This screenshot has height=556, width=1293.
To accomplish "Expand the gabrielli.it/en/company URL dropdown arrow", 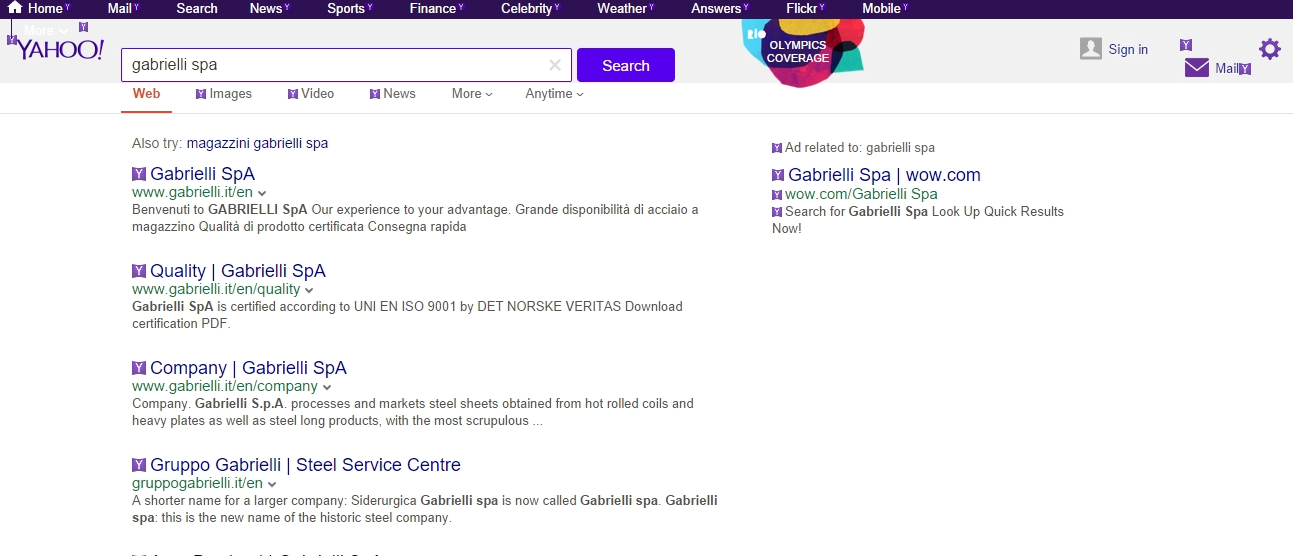I will coord(327,387).
